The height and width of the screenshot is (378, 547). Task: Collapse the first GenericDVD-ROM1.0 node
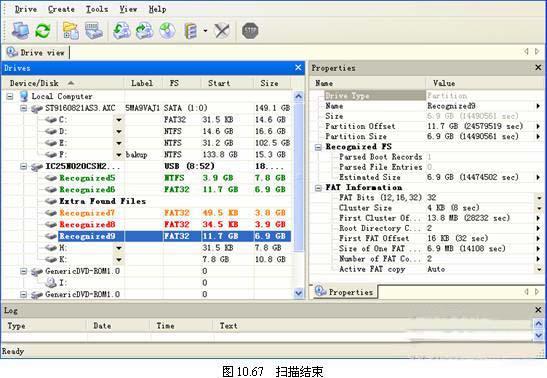coord(23,271)
